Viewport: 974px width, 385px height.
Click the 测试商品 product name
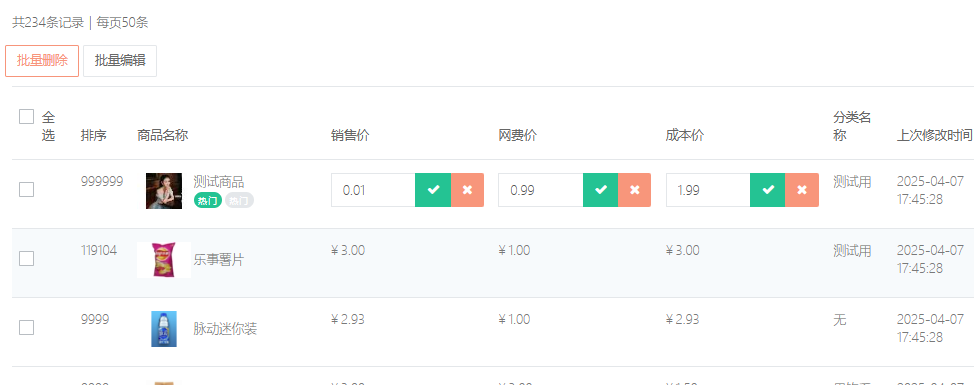[x=219, y=182]
